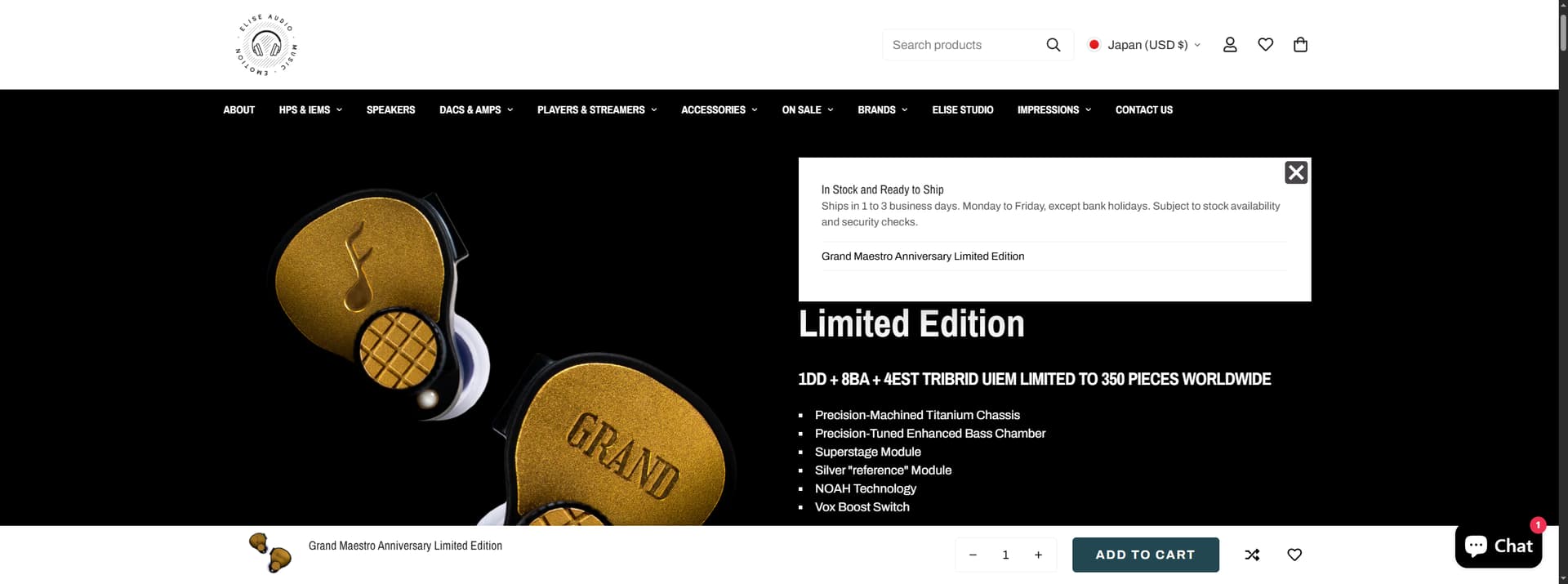Click the compare shuffle icon
Screen dimensions: 1568x584
click(1252, 555)
